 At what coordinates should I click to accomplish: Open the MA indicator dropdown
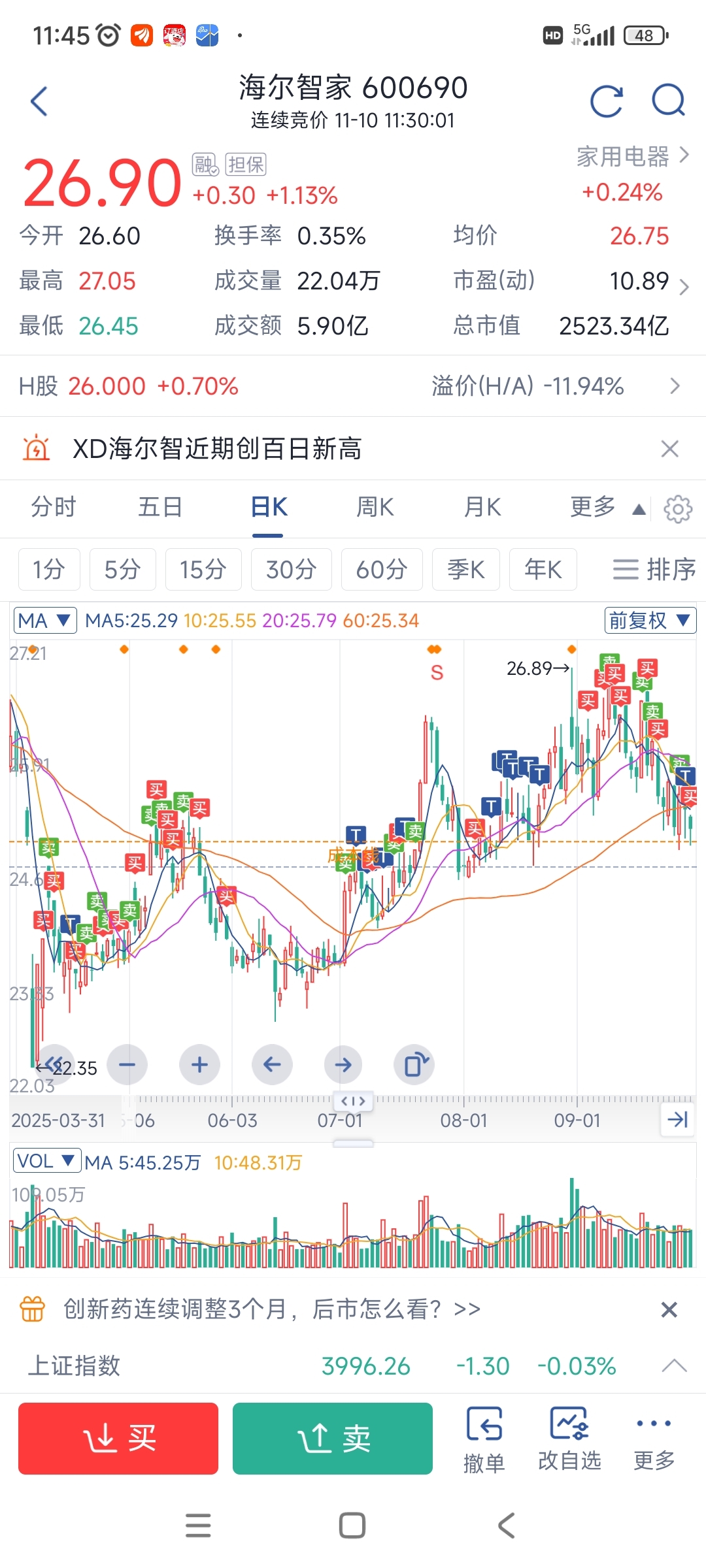click(x=44, y=620)
